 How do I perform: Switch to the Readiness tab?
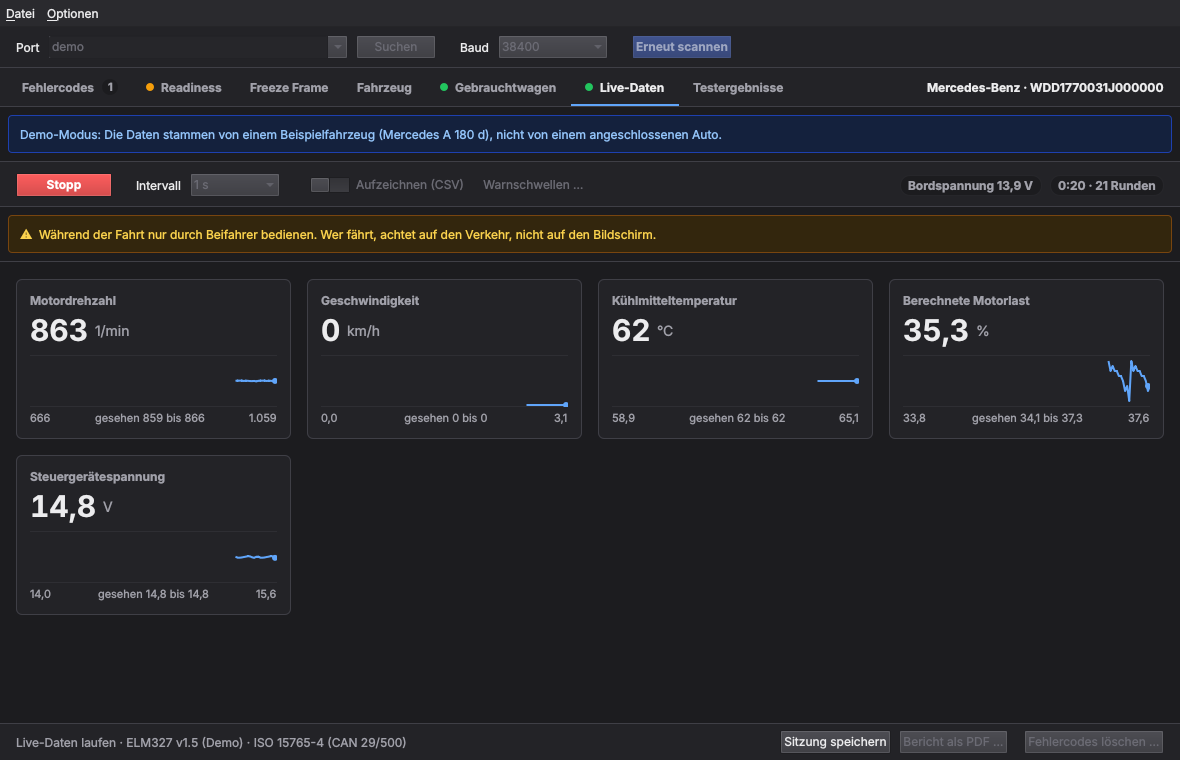click(x=184, y=88)
